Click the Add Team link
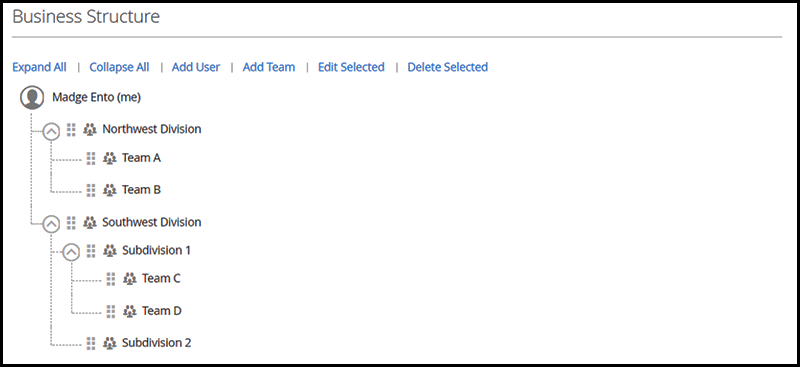The image size is (800, 367). pyautogui.click(x=269, y=67)
